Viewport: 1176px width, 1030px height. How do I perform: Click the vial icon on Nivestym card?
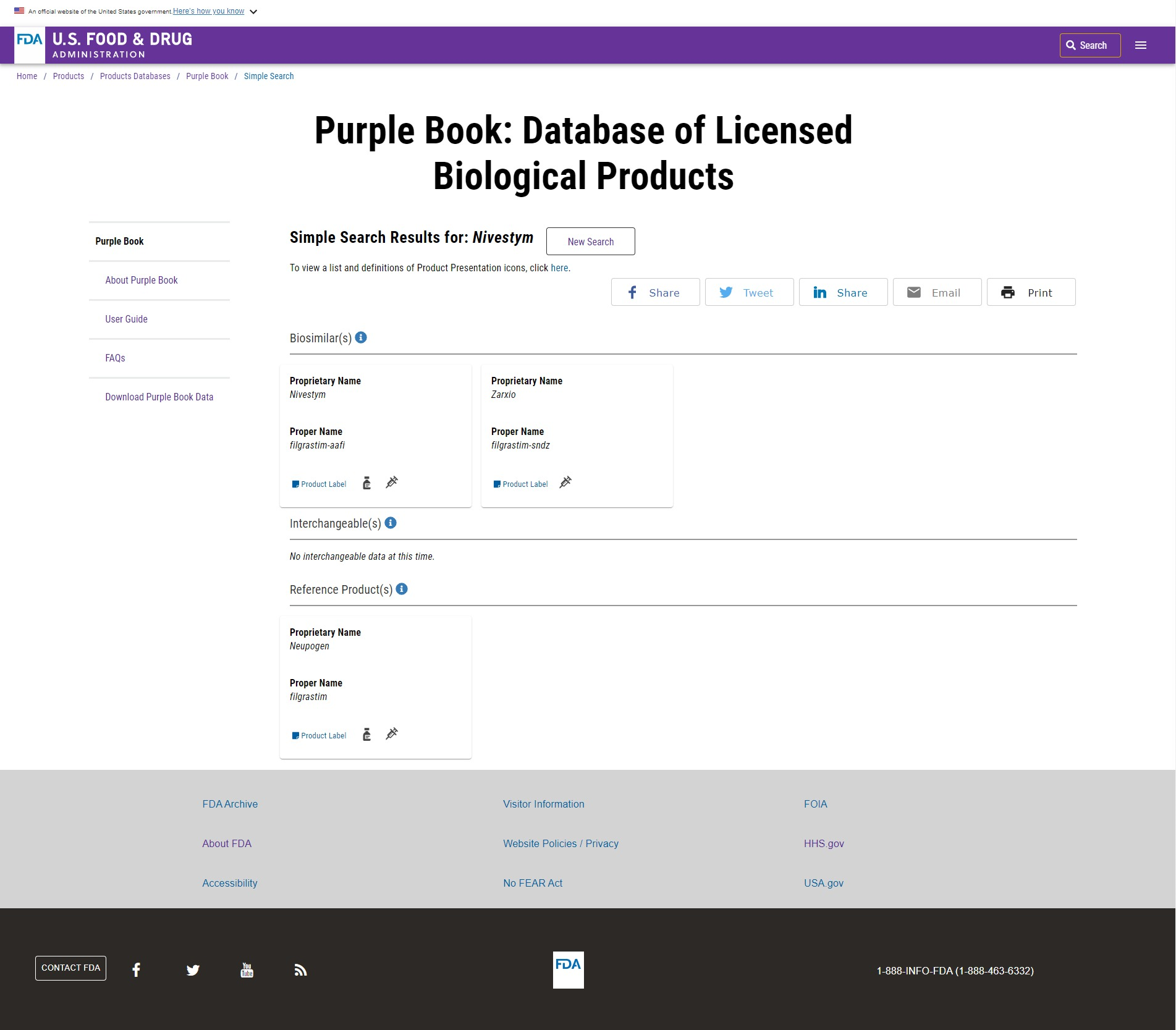pyautogui.click(x=366, y=483)
